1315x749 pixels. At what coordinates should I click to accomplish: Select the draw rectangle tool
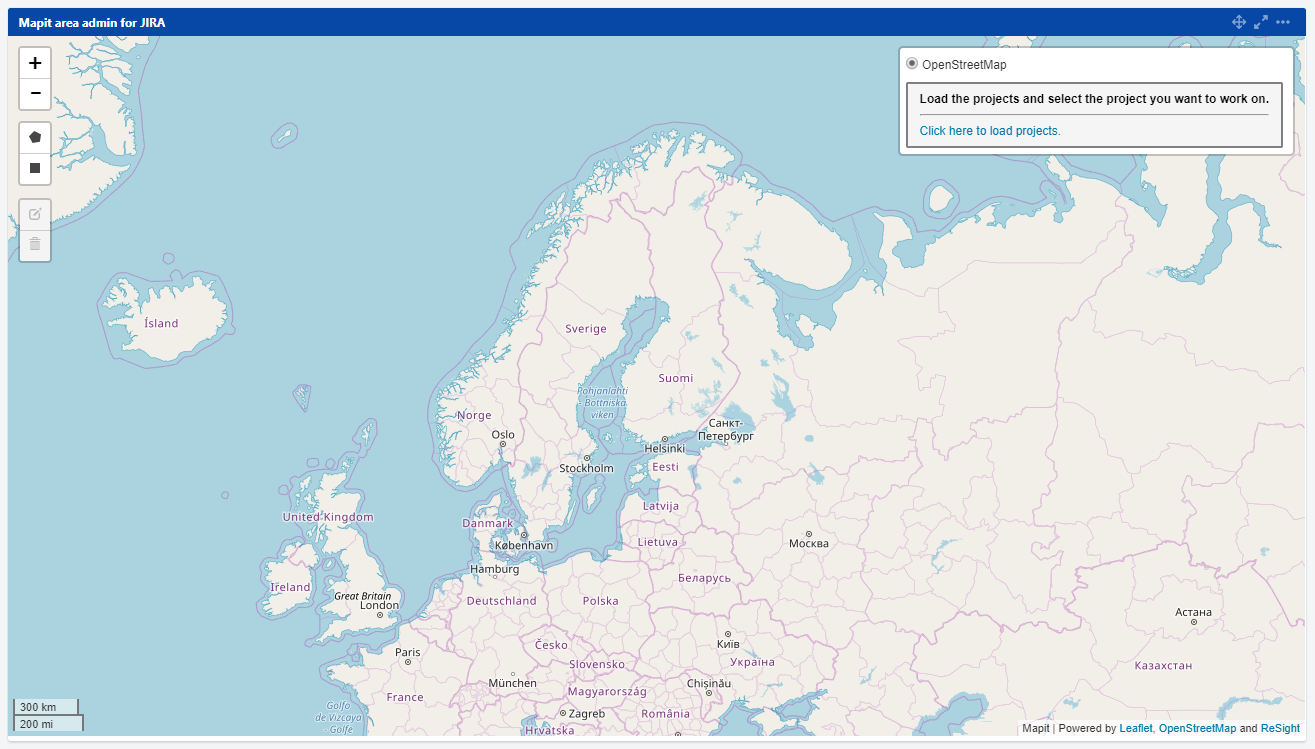click(35, 168)
